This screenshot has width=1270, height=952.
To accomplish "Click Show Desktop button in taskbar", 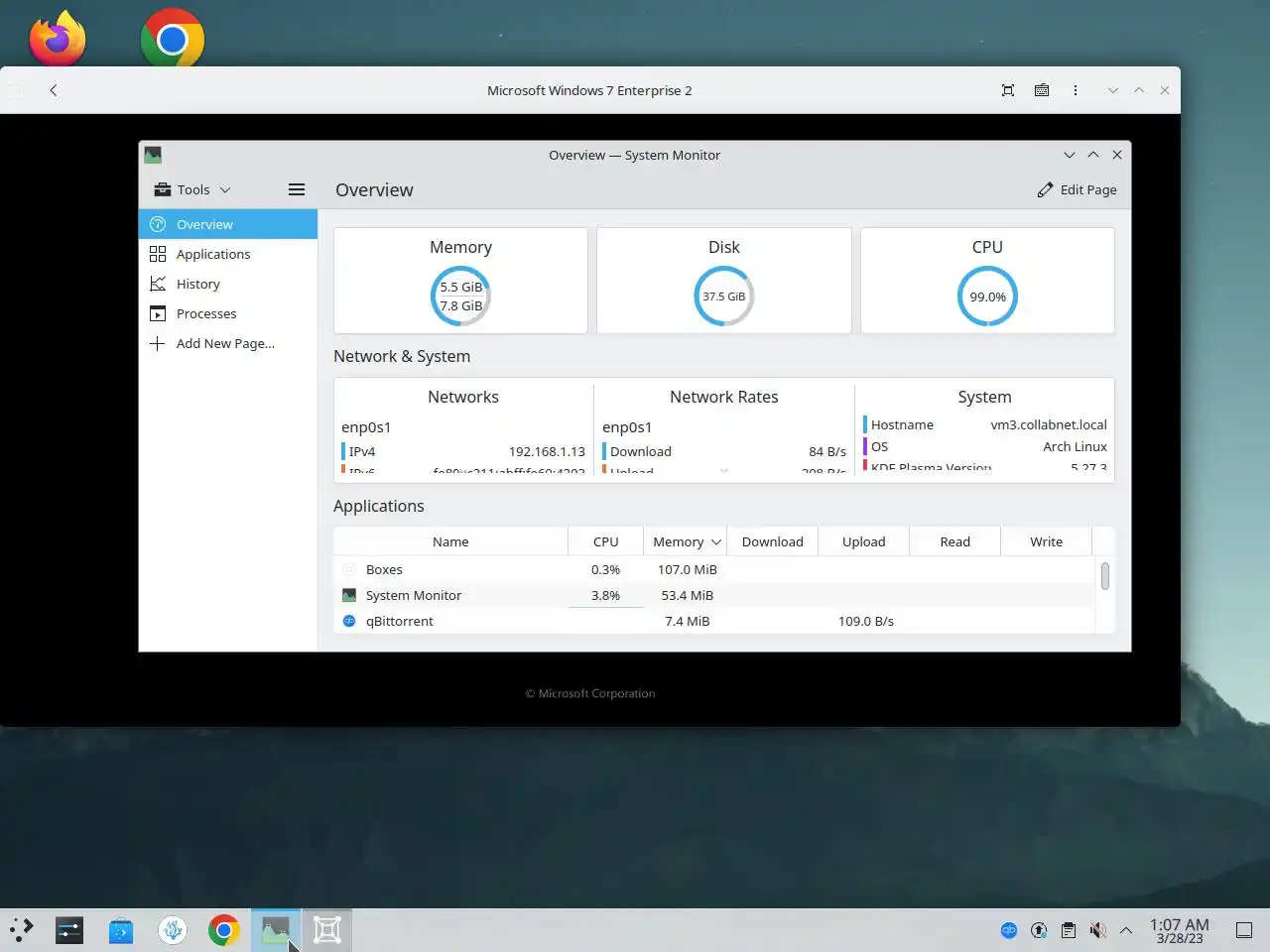I will point(1244,930).
